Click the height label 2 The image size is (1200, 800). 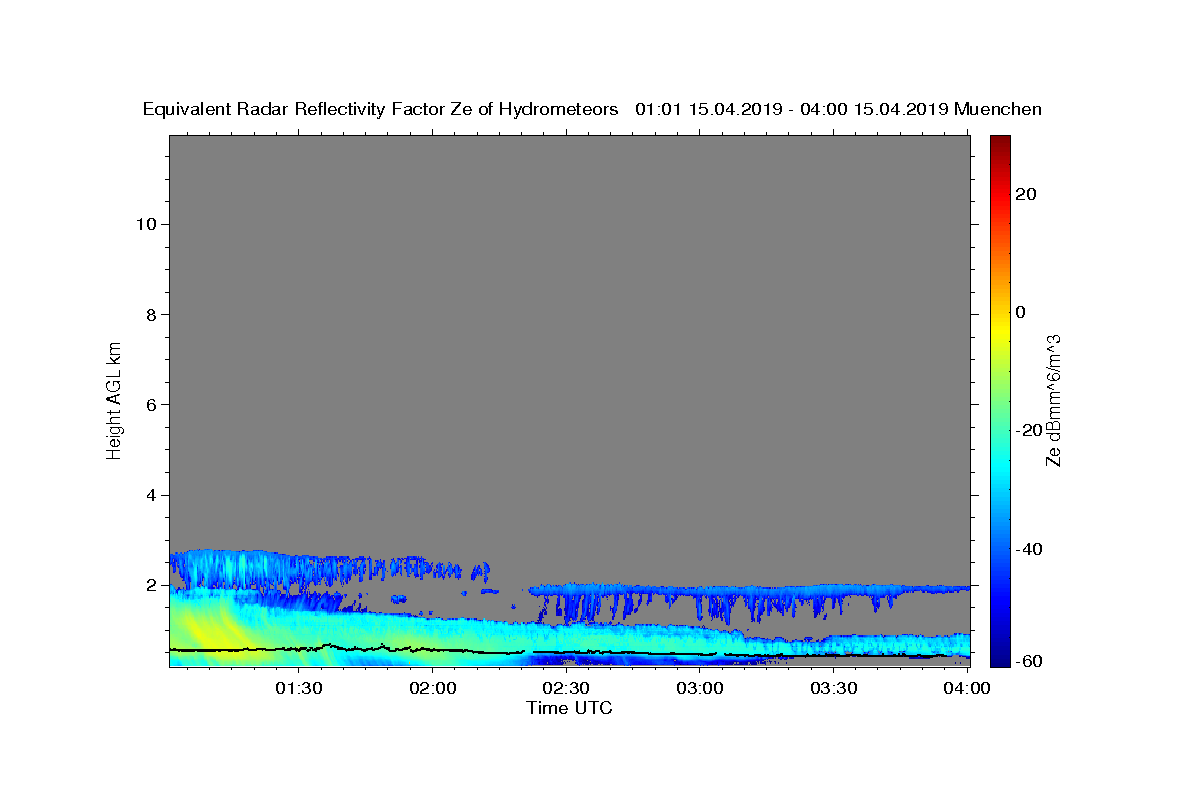point(150,585)
